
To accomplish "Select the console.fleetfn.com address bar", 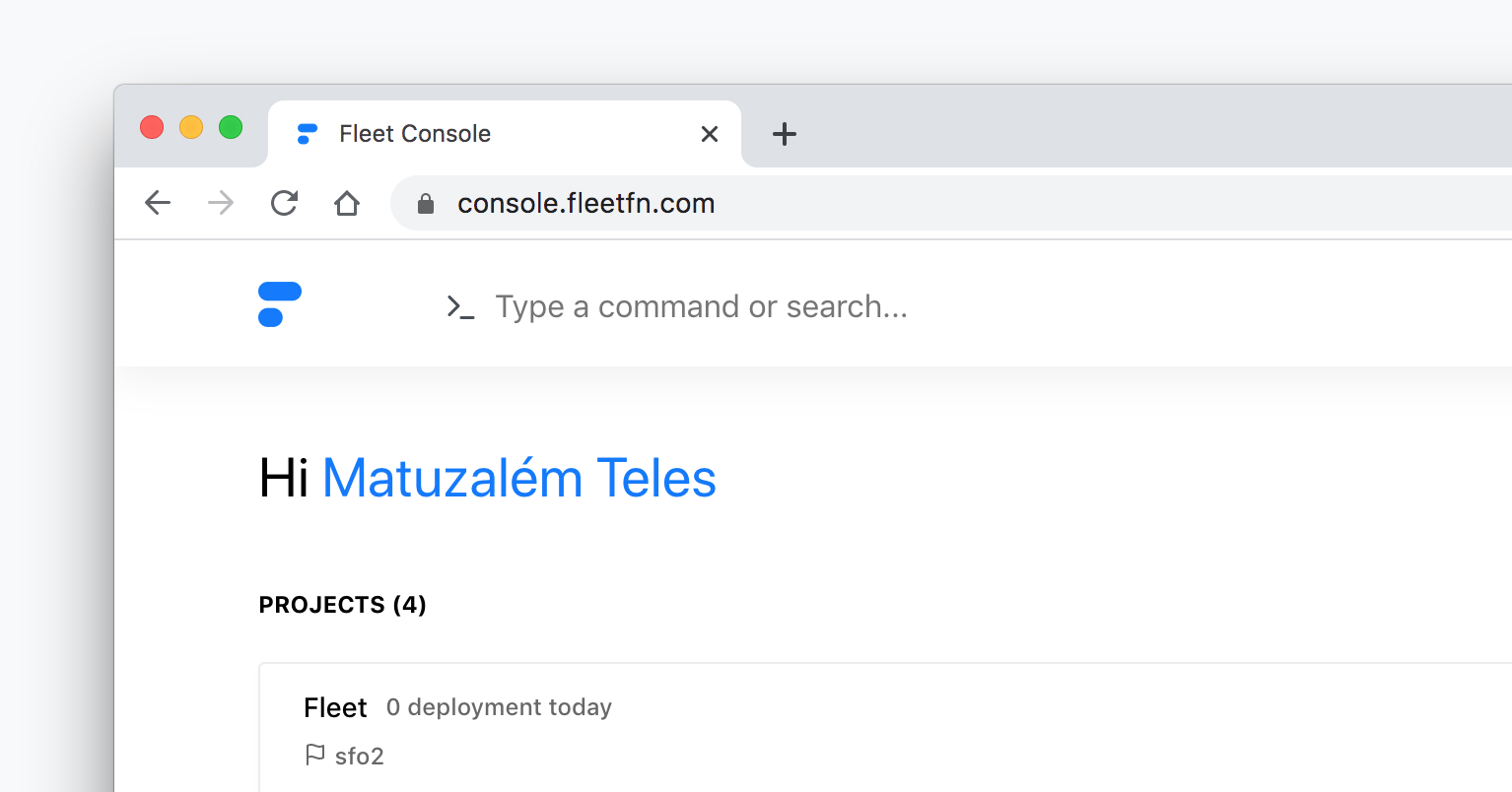I will [x=789, y=204].
